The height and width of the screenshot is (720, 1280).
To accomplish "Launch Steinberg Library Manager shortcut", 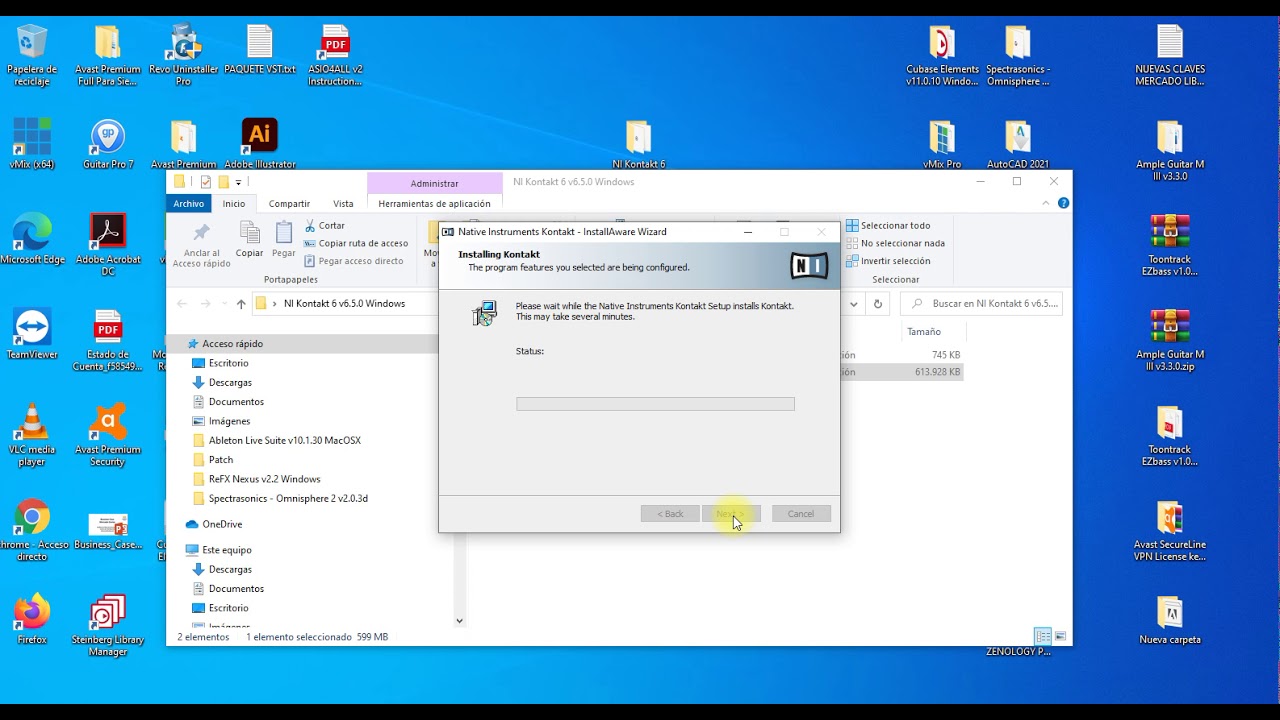I will pyautogui.click(x=107, y=625).
